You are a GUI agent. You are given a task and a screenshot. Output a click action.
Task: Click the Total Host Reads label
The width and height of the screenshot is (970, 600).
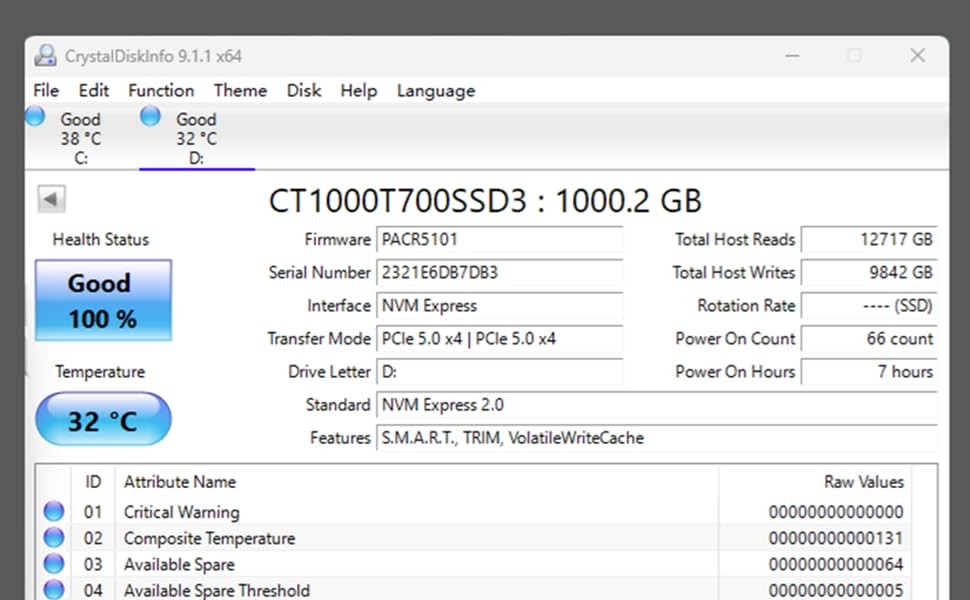click(735, 239)
